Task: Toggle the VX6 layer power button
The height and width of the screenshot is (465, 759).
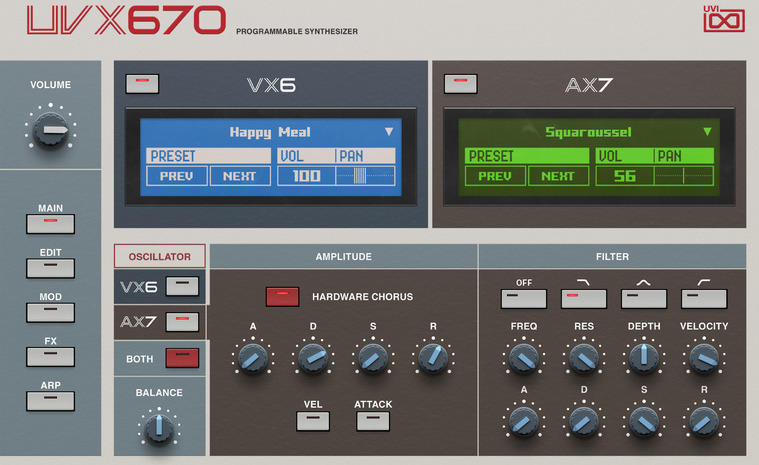Action: click(142, 84)
